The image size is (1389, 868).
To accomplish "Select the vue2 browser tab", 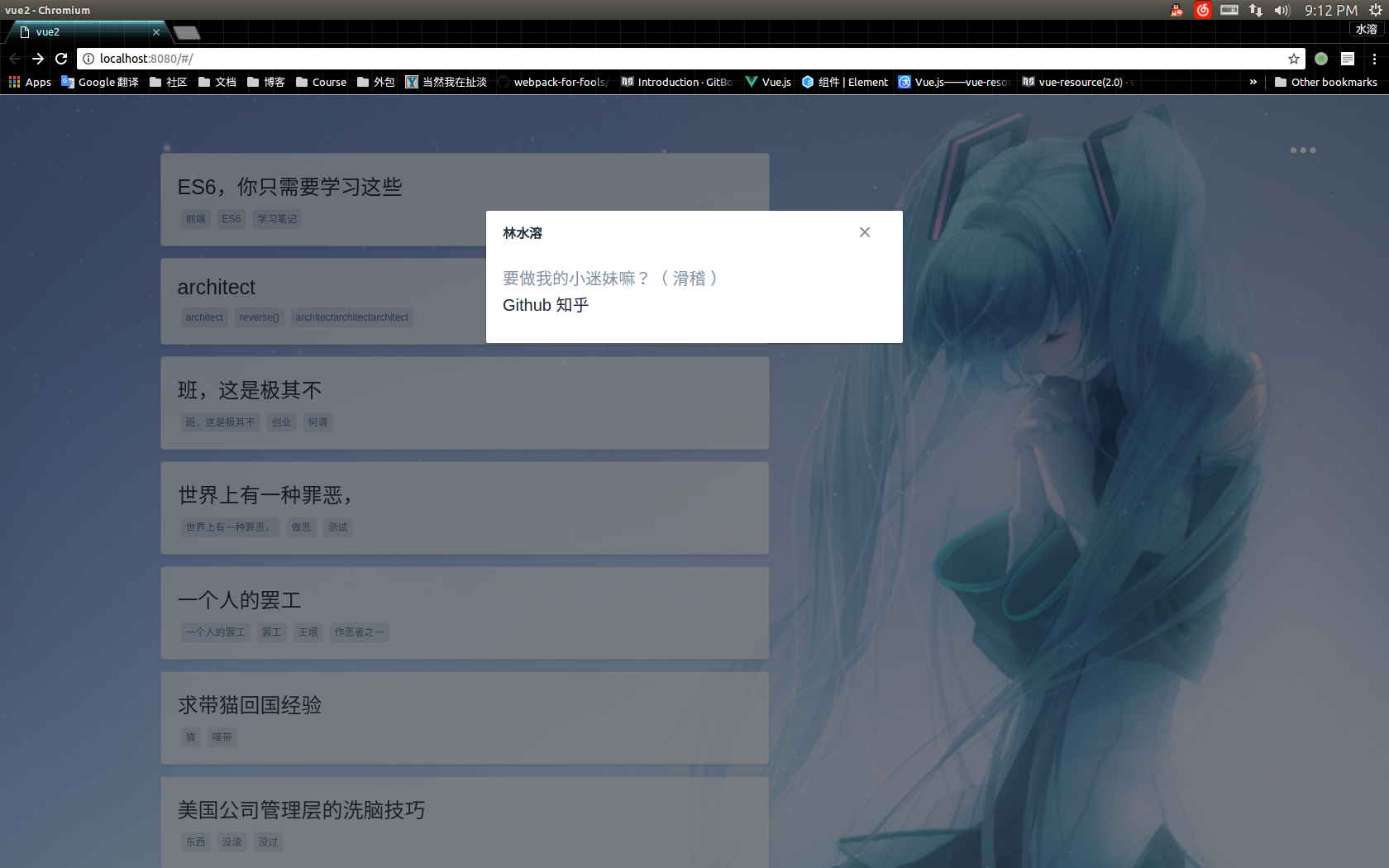I will click(87, 32).
